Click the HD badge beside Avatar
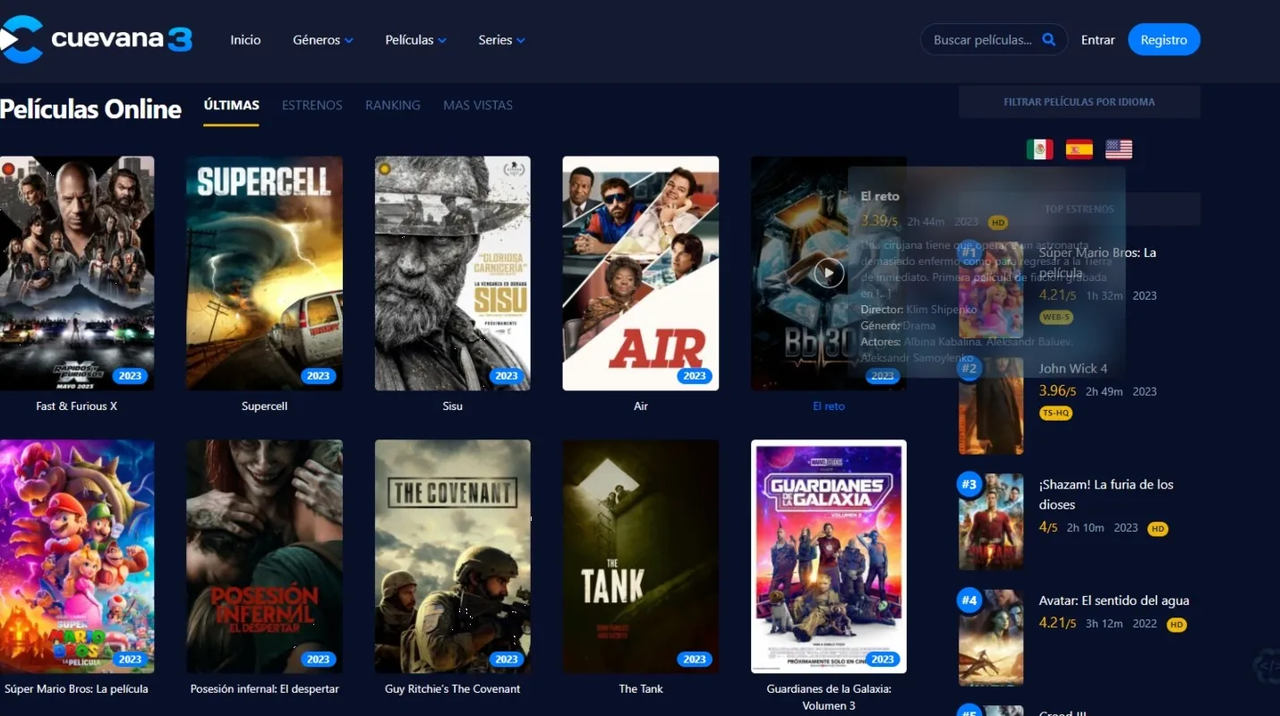The width and height of the screenshot is (1280, 716). [x=1176, y=625]
